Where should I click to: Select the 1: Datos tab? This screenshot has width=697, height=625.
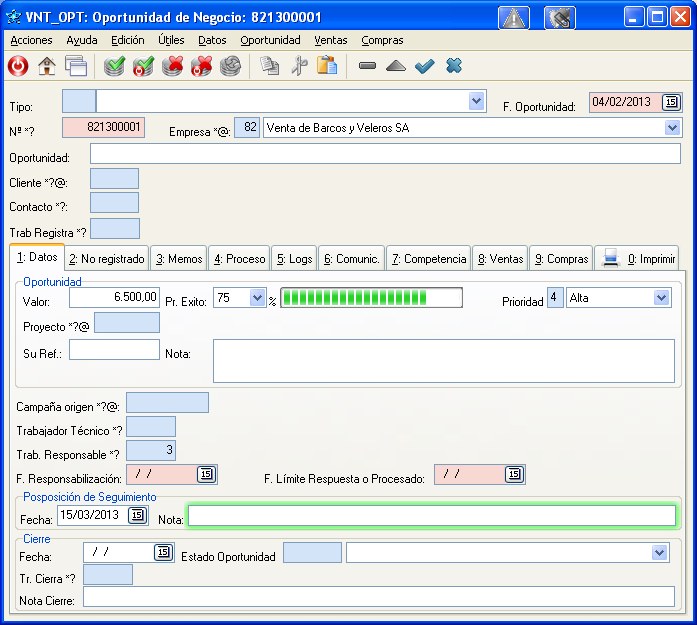point(37,257)
